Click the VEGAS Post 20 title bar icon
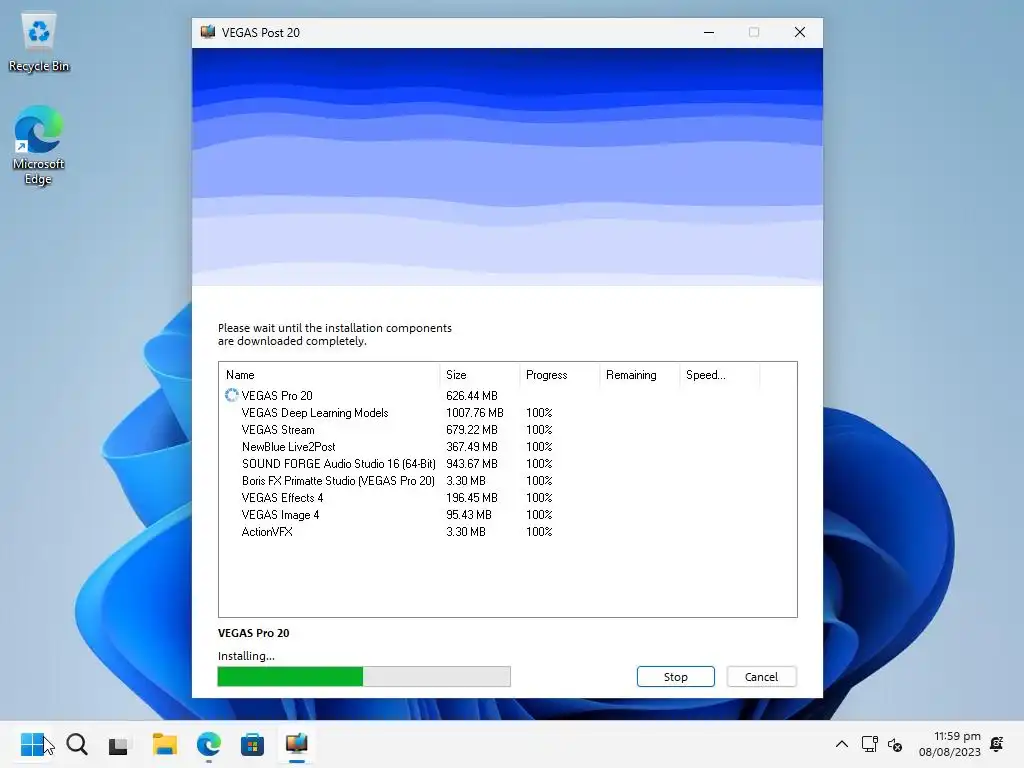Screen dimensions: 1024x768 tap(208, 32)
